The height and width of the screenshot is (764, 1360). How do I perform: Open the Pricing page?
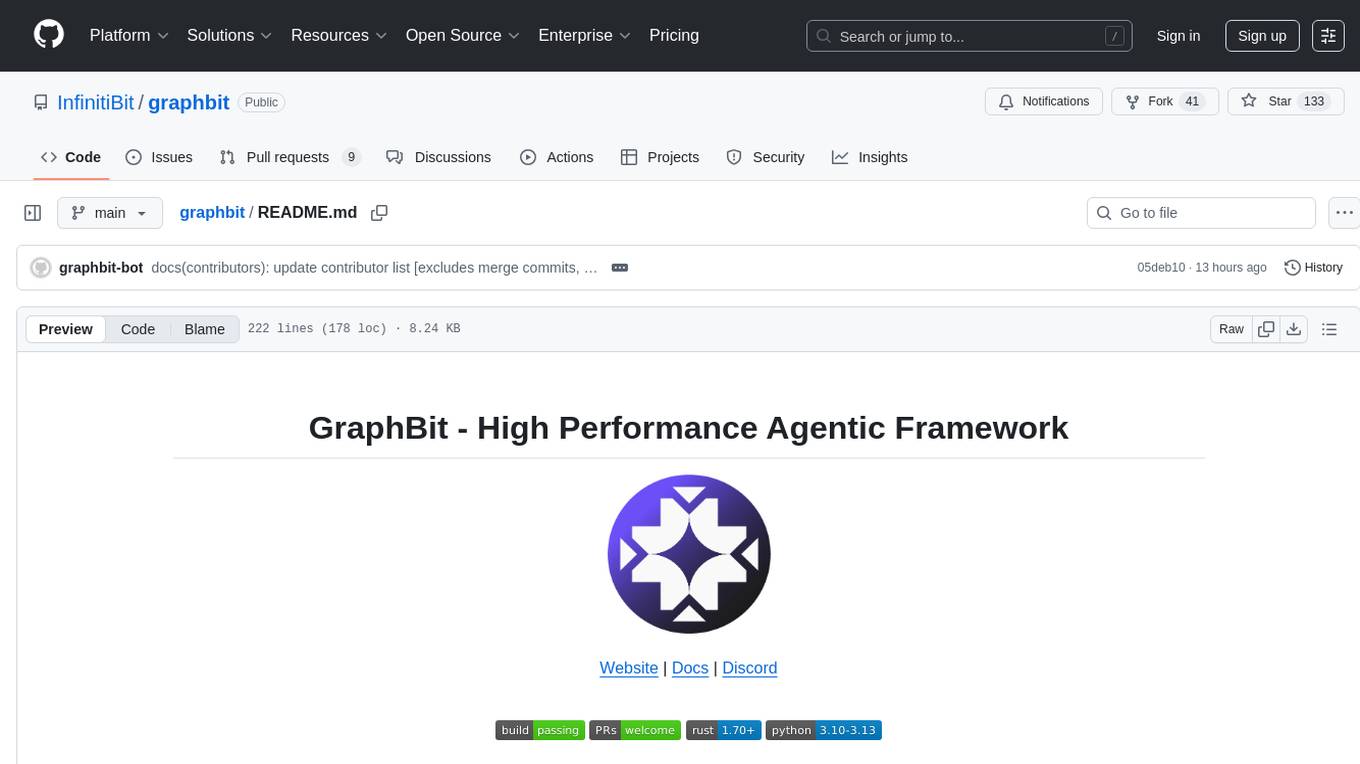point(674,35)
